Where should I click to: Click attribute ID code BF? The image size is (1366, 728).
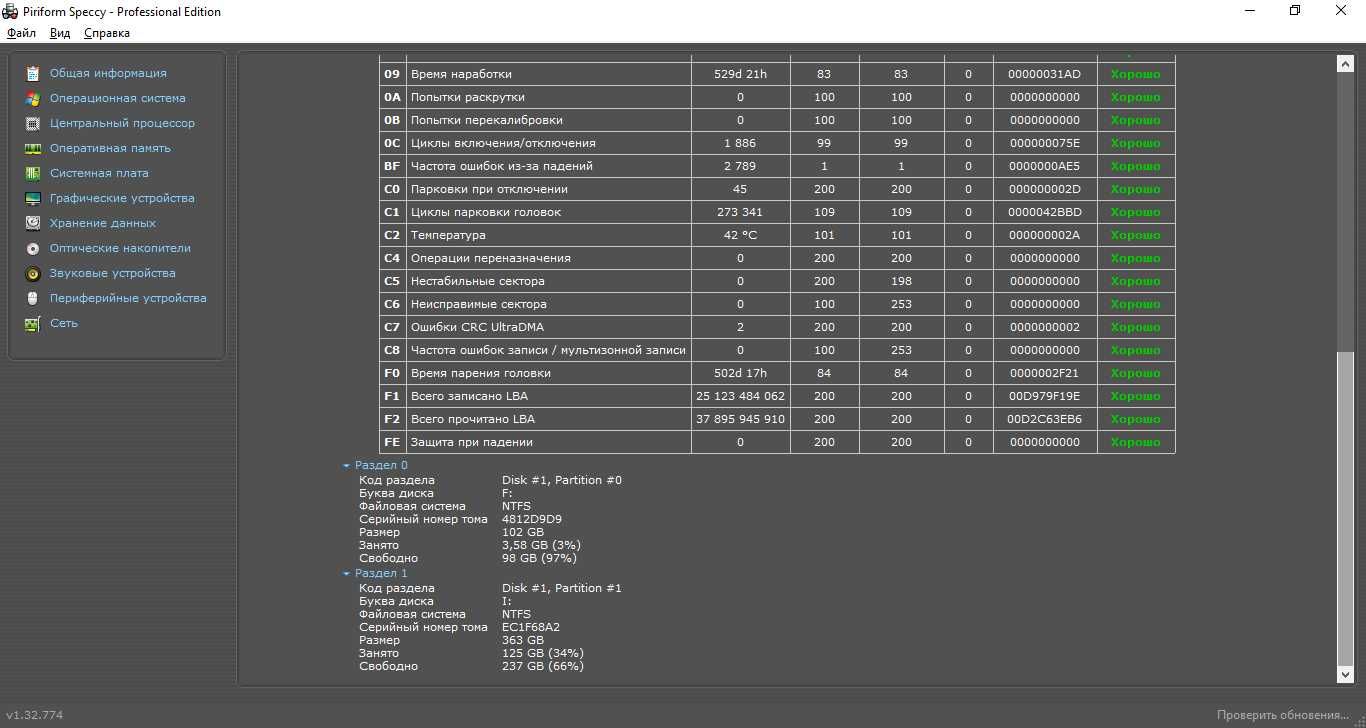click(x=392, y=166)
